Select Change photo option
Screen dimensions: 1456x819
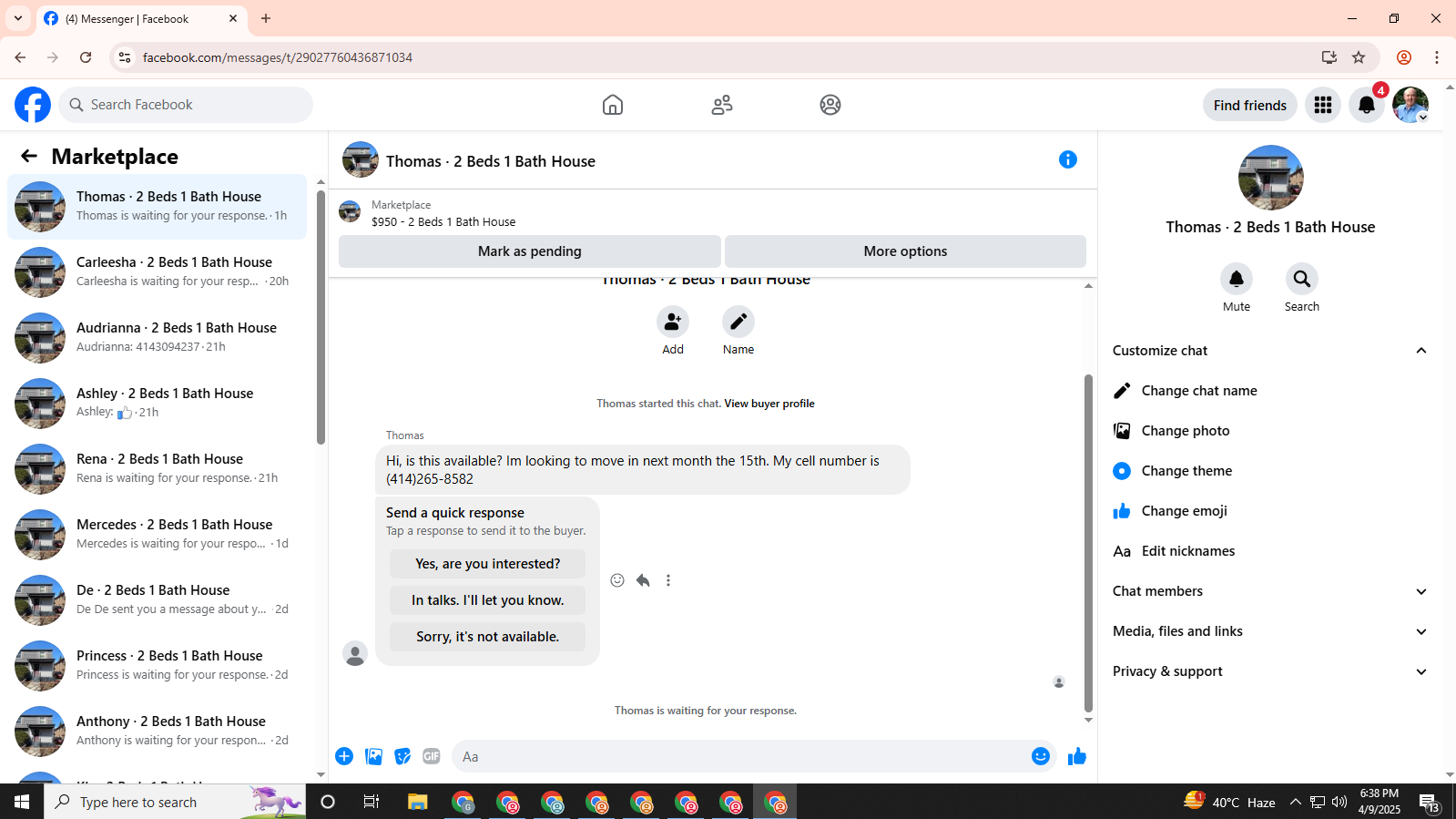coord(1270,431)
